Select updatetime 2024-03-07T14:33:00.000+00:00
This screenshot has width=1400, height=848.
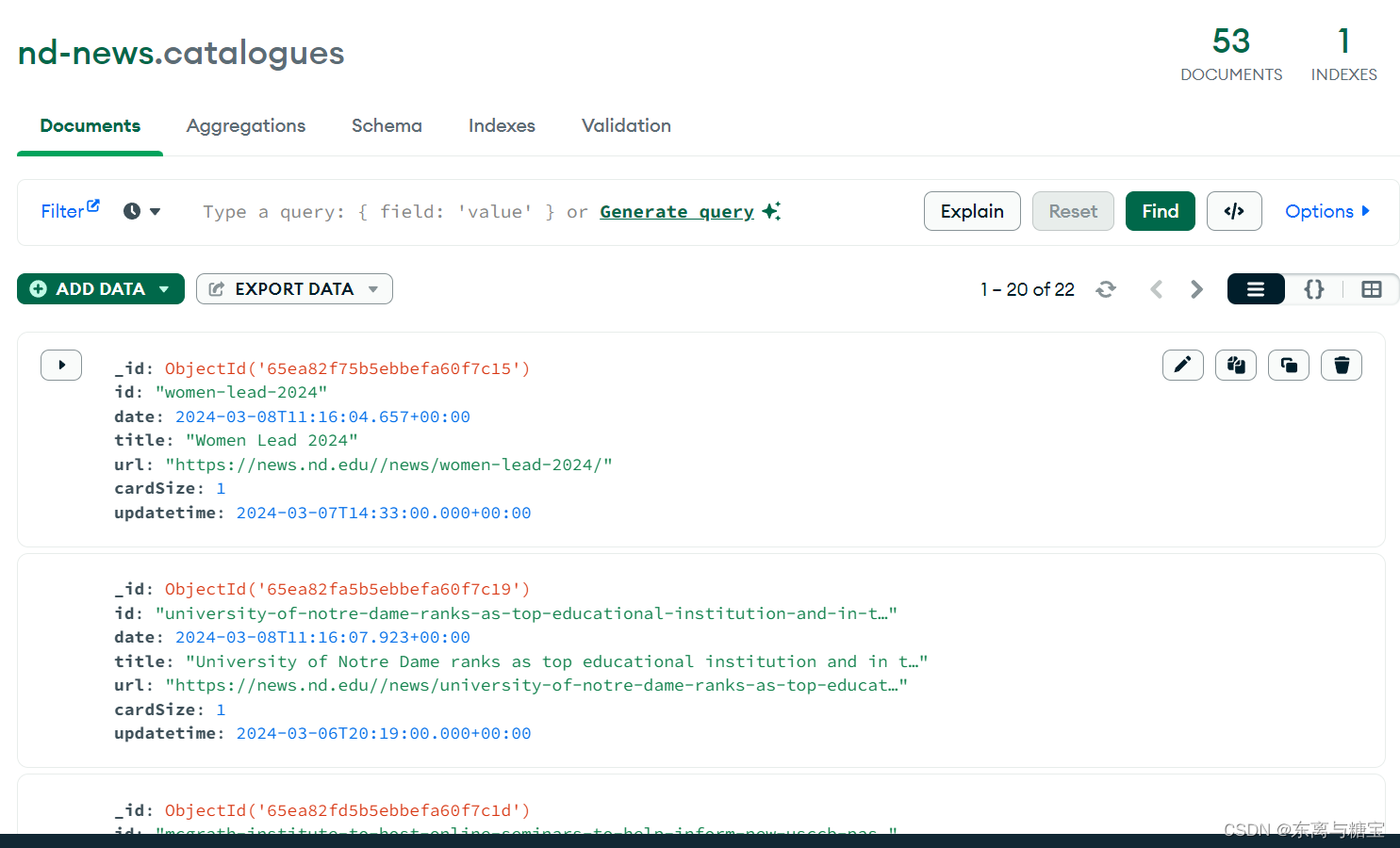click(384, 513)
